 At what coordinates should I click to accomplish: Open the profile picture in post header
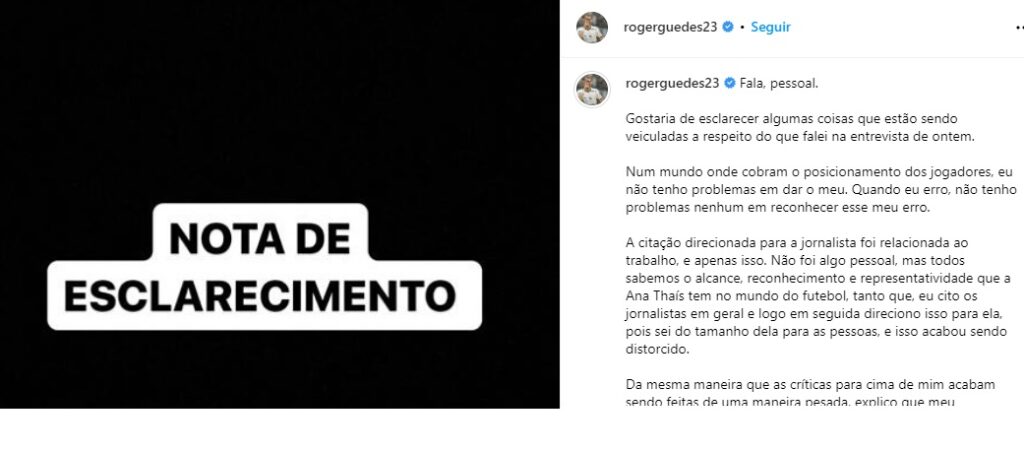click(x=592, y=27)
